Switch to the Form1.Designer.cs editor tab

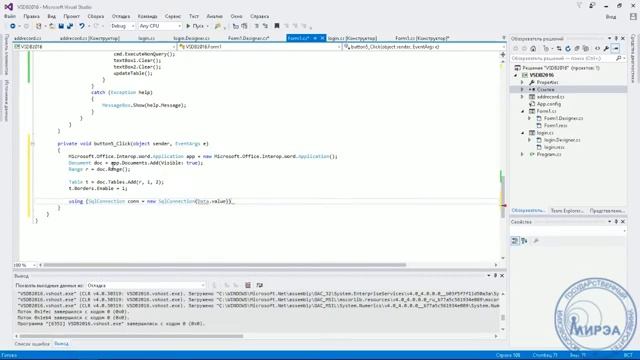tap(249, 38)
